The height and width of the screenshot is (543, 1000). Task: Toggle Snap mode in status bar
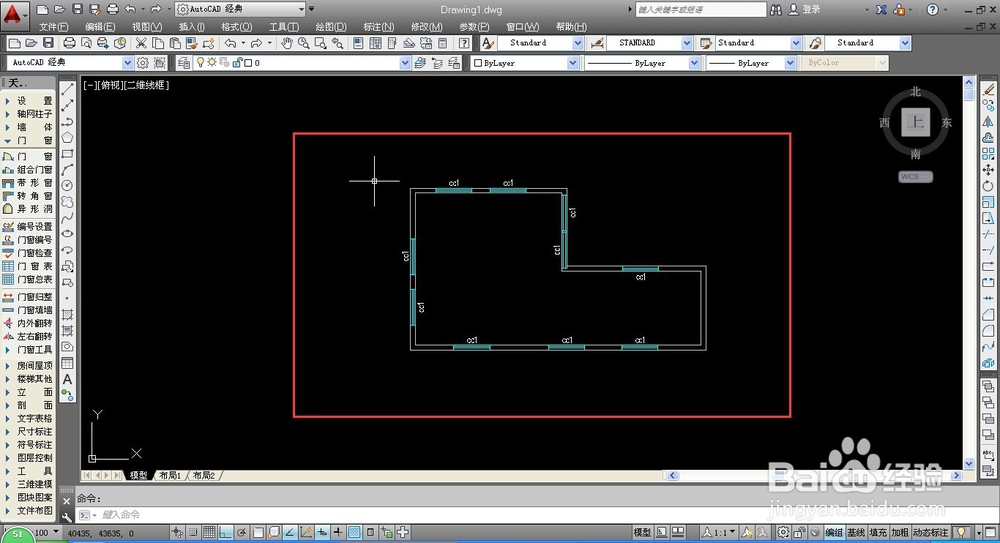pyautogui.click(x=193, y=532)
